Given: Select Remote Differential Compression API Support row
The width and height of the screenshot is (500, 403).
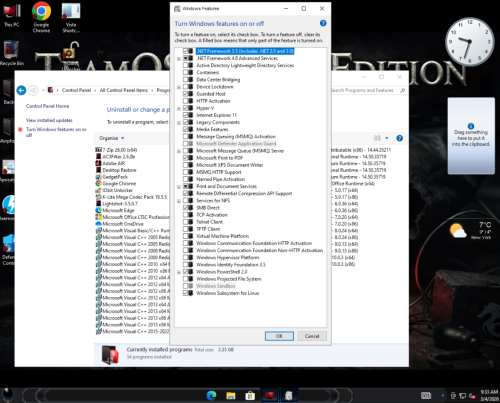Looking at the screenshot, I should coord(244,193).
